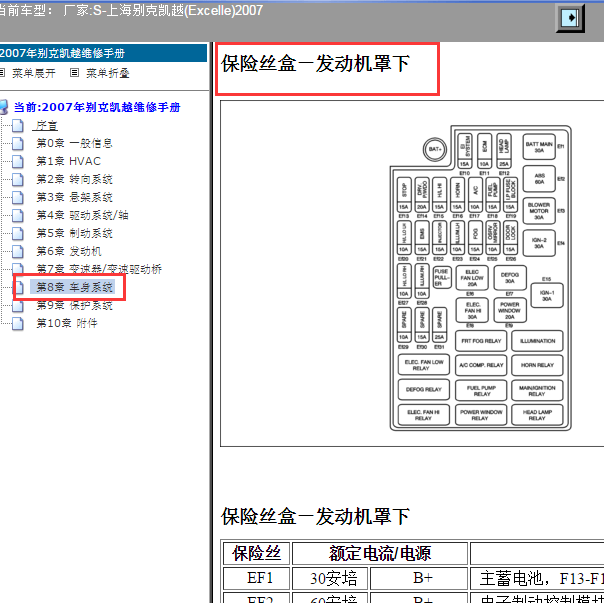Open the 序言 preface entry
Screen dimensions: 604x603
47,126
